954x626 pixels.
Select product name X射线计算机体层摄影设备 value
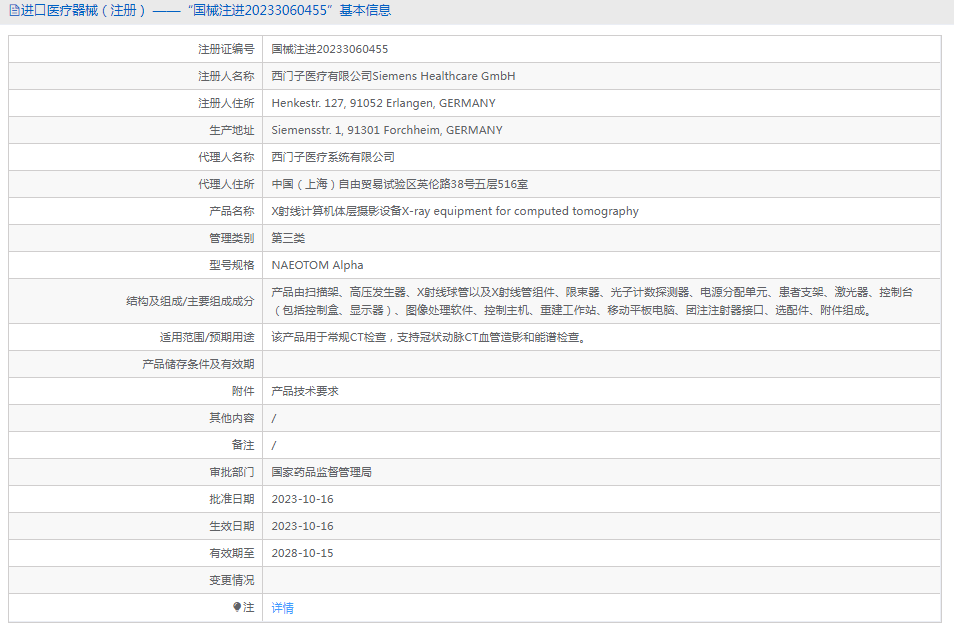(455, 211)
